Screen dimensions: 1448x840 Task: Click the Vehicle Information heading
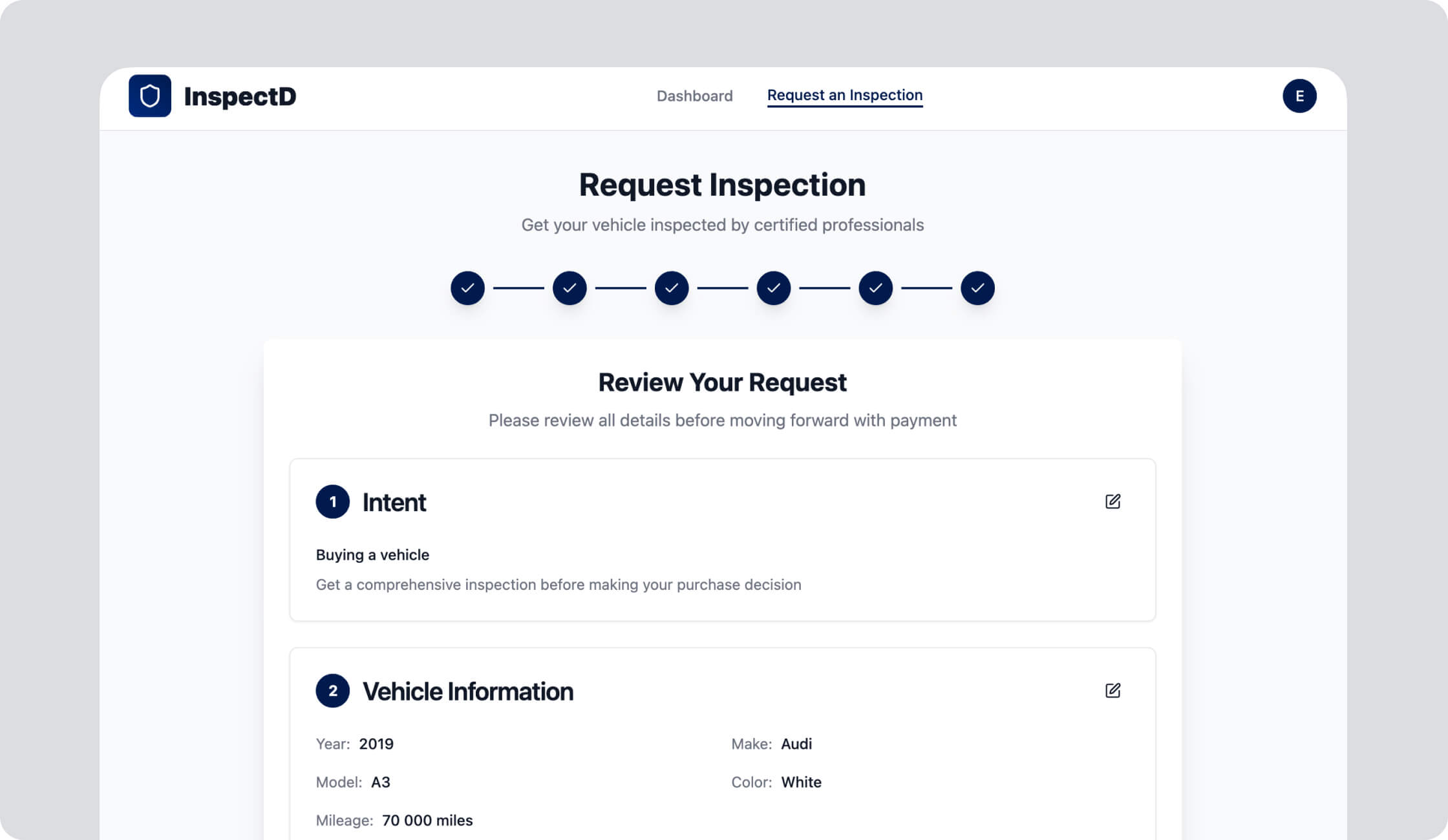467,691
